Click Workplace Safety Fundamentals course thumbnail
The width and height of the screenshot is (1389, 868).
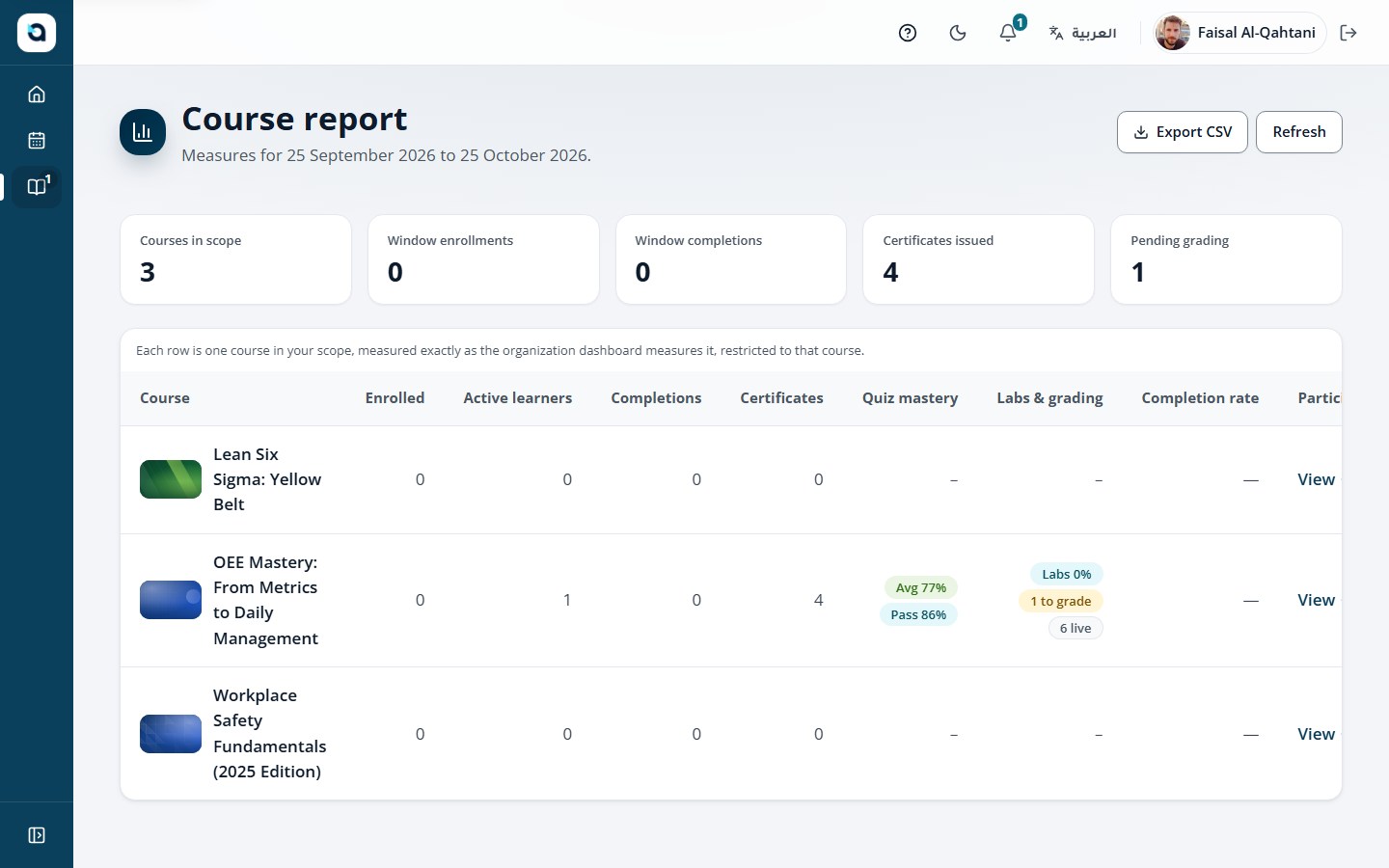coord(171,734)
